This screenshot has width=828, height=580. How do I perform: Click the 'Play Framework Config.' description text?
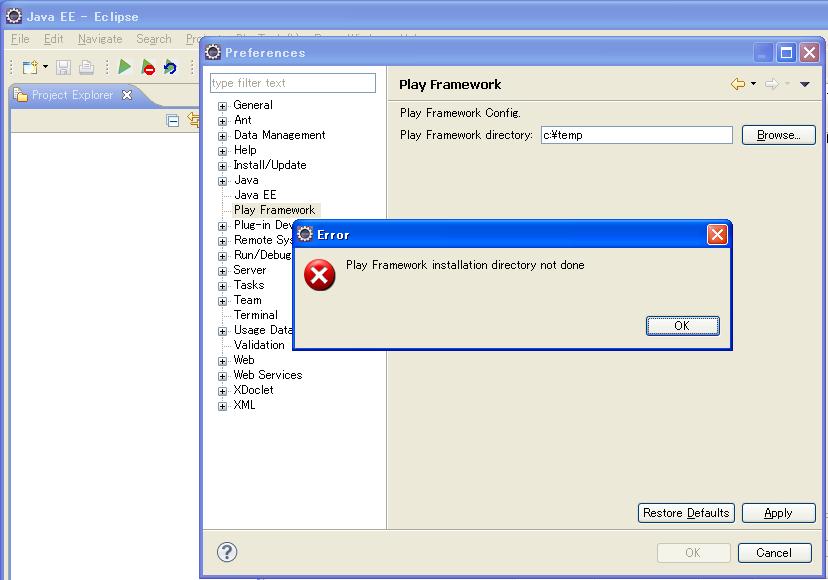coord(460,113)
